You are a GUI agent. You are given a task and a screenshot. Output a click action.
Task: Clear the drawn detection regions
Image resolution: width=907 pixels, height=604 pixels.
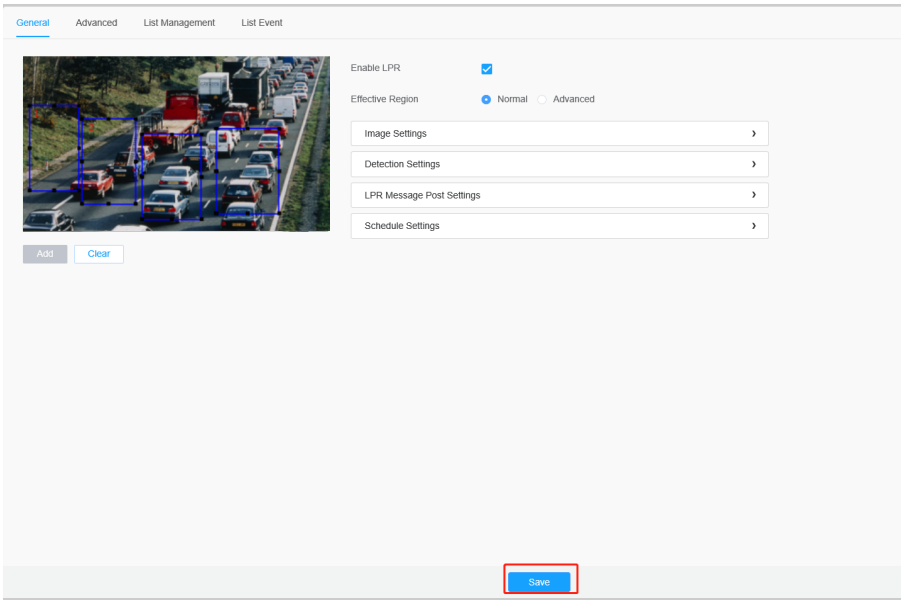click(99, 254)
